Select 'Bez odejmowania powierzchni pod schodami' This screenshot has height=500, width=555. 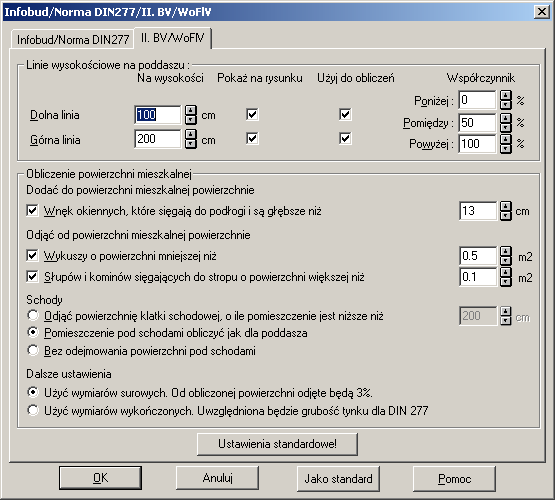pos(33,350)
